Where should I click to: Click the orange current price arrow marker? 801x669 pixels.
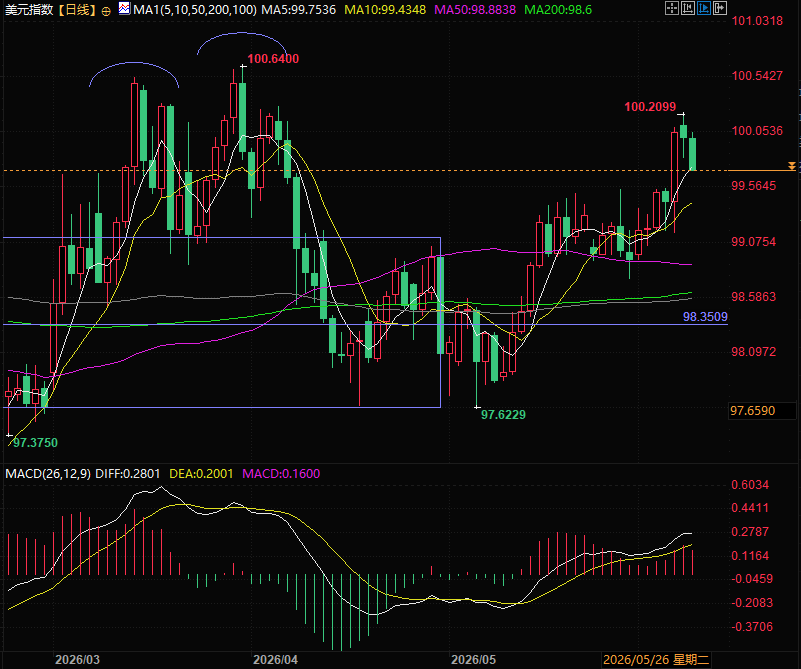(791, 166)
